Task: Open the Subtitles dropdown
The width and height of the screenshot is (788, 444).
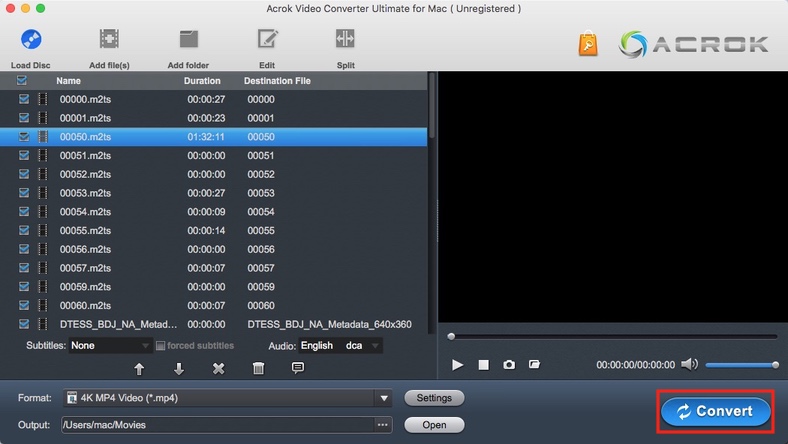Action: 110,345
